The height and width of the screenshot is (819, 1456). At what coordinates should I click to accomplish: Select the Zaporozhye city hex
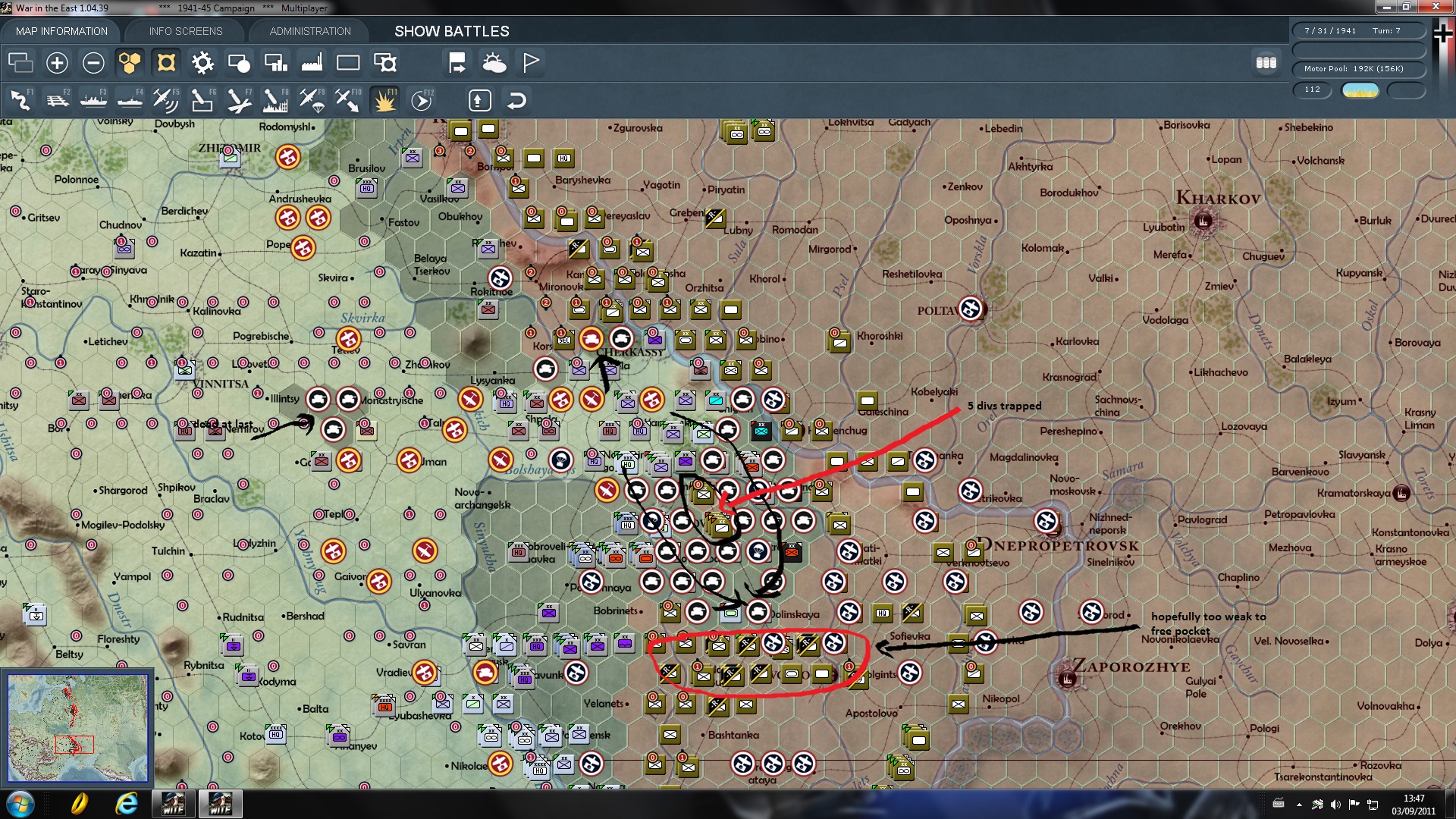pos(1068,678)
